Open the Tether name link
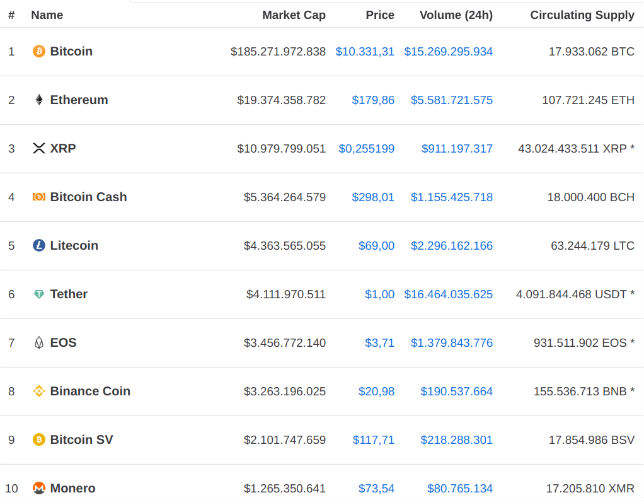The image size is (644, 500). click(x=69, y=294)
